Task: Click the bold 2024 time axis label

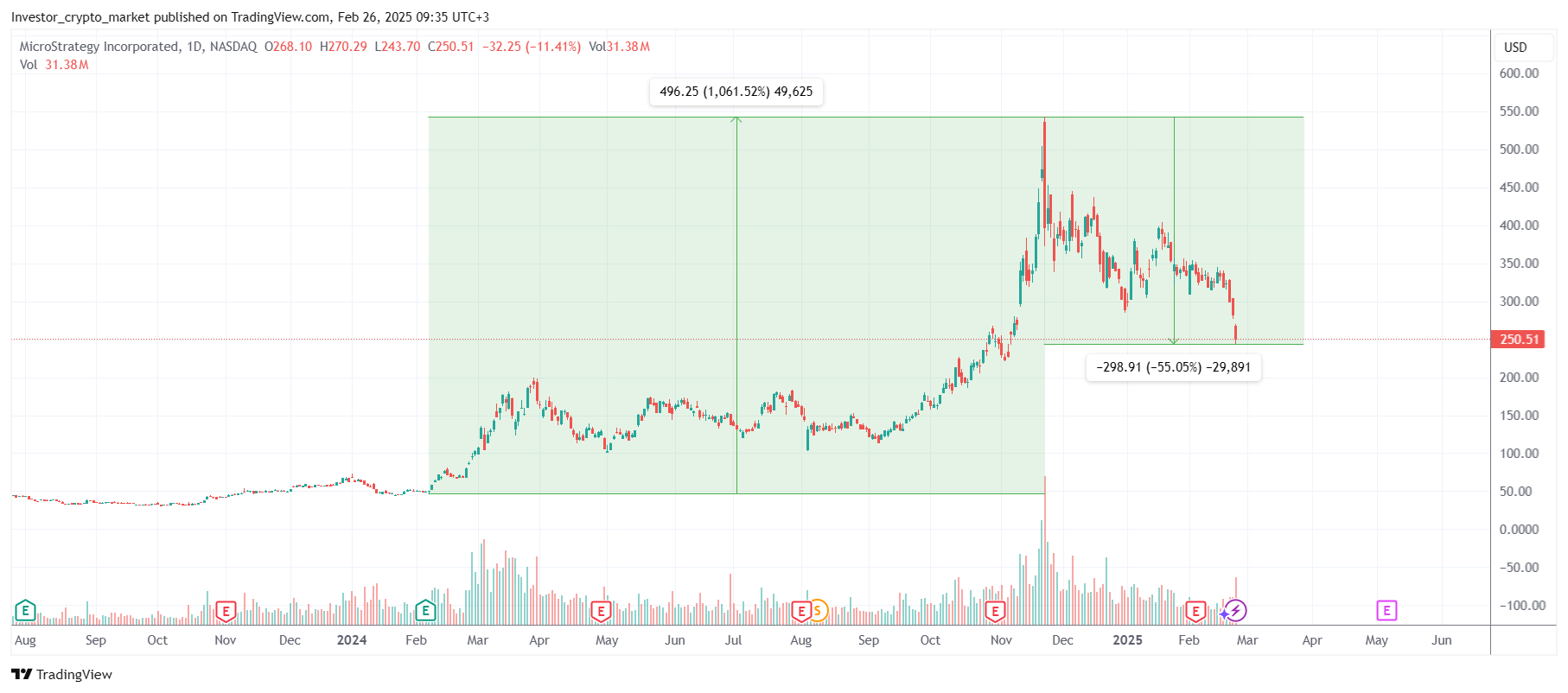Action: point(352,640)
